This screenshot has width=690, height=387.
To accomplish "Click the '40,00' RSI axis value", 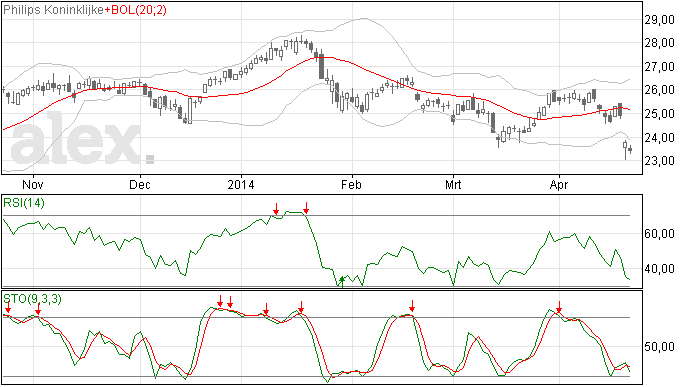I will pos(659,269).
